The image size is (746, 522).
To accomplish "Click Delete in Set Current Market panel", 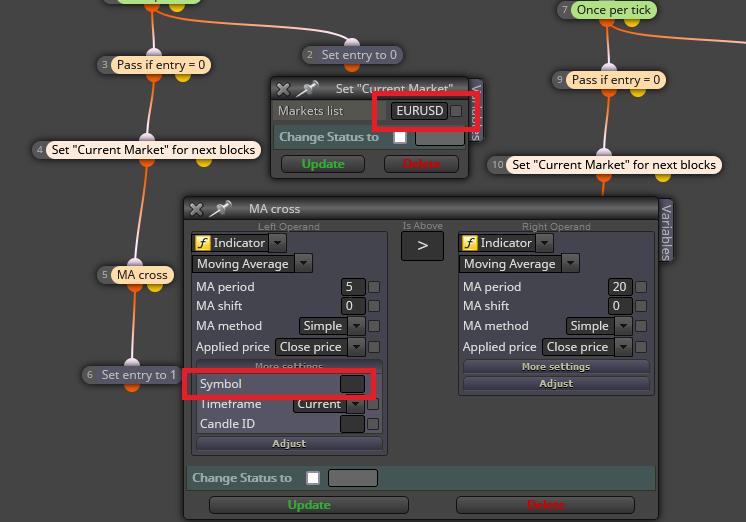I will click(x=422, y=164).
